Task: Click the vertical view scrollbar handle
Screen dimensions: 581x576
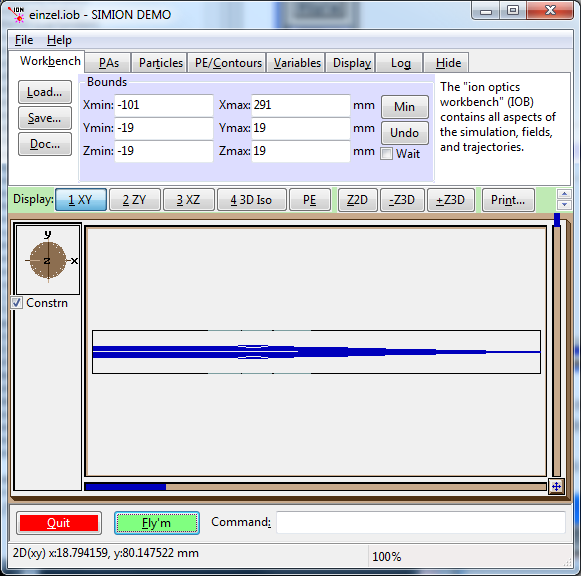Action: coord(557,220)
